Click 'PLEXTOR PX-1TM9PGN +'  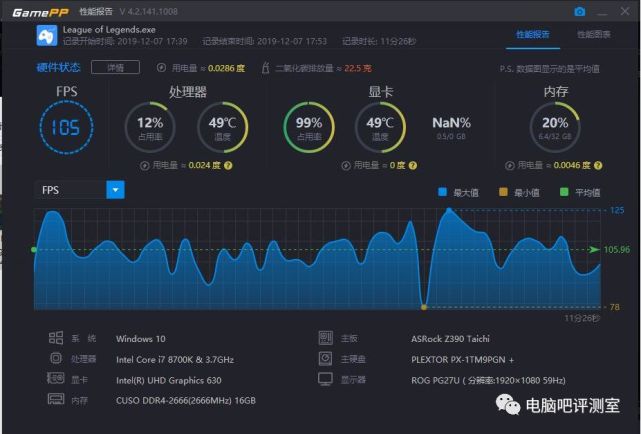462,360
